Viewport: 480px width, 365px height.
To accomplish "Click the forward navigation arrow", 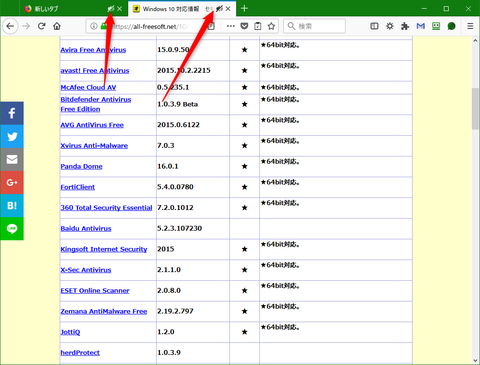I will click(26, 26).
